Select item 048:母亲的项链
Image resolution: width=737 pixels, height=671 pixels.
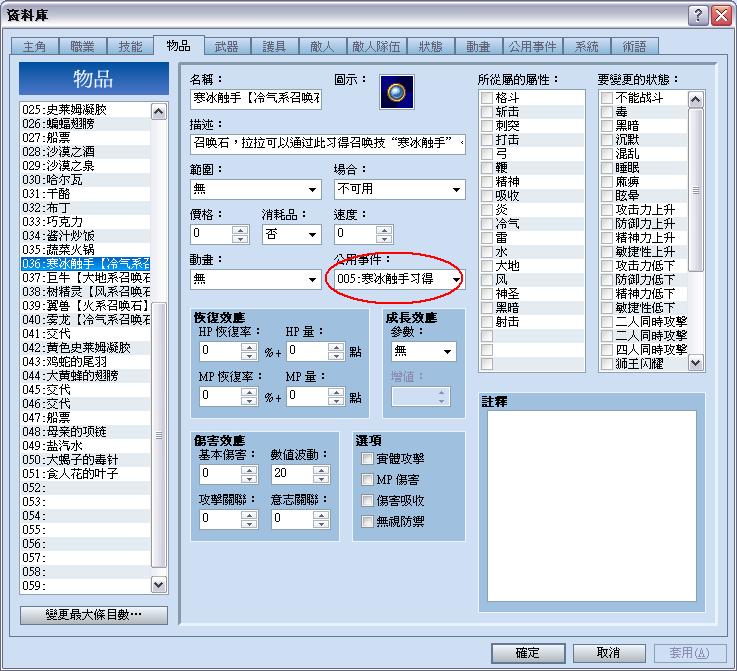86,431
